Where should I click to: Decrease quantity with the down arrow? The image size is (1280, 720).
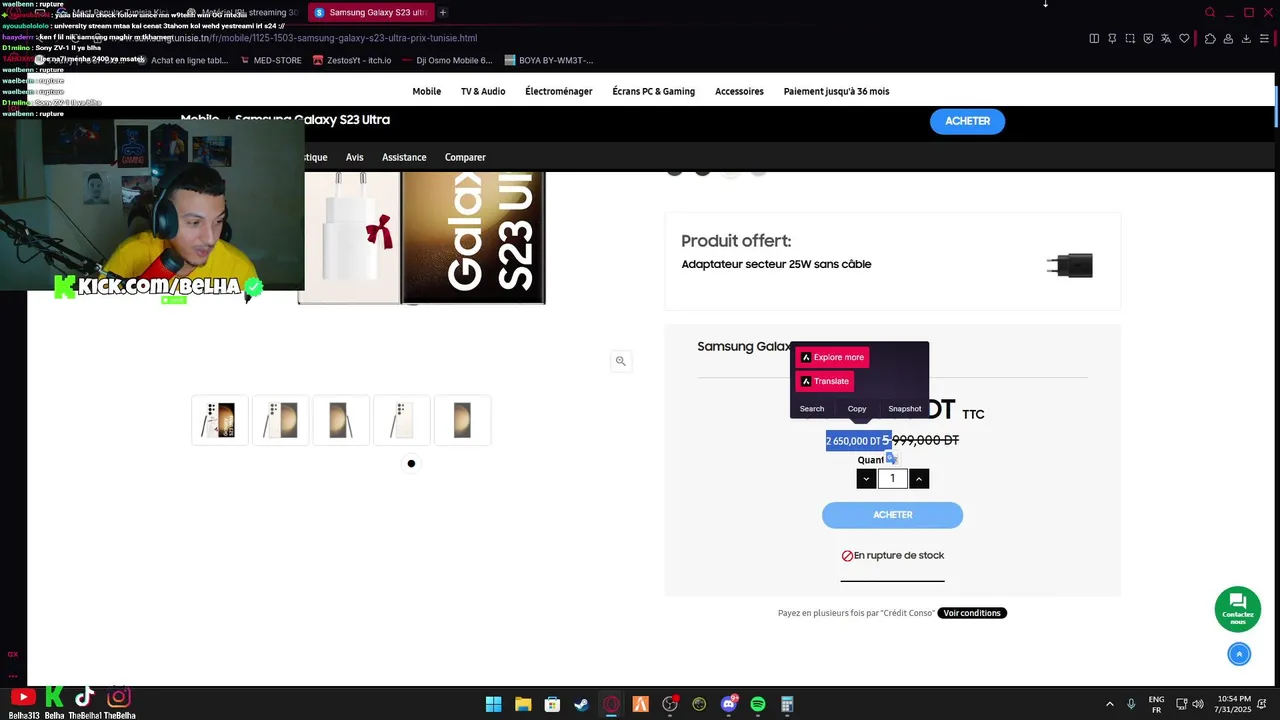click(866, 478)
